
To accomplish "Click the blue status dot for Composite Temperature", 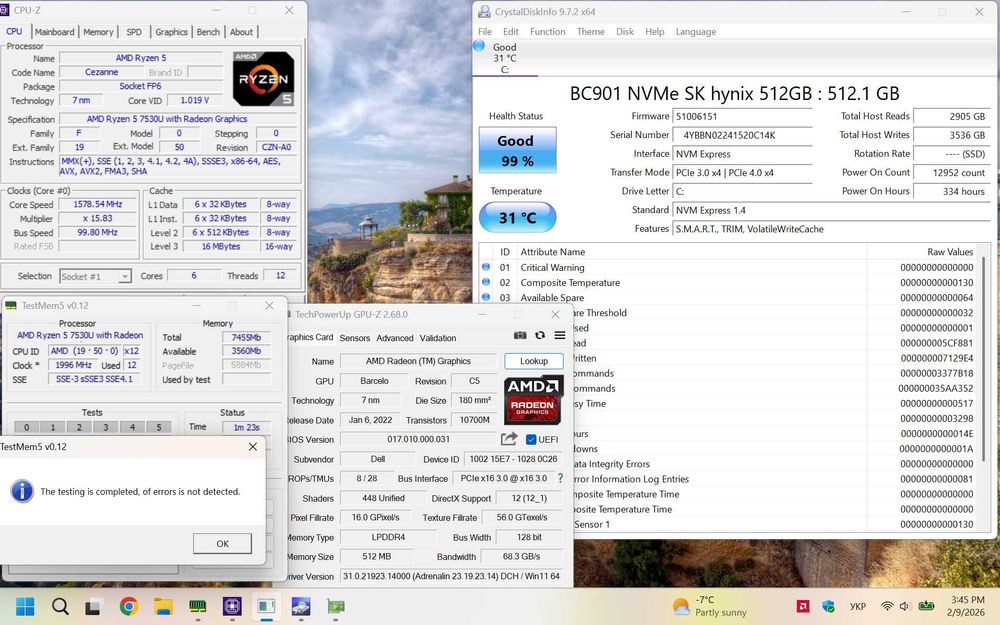I will (x=486, y=282).
